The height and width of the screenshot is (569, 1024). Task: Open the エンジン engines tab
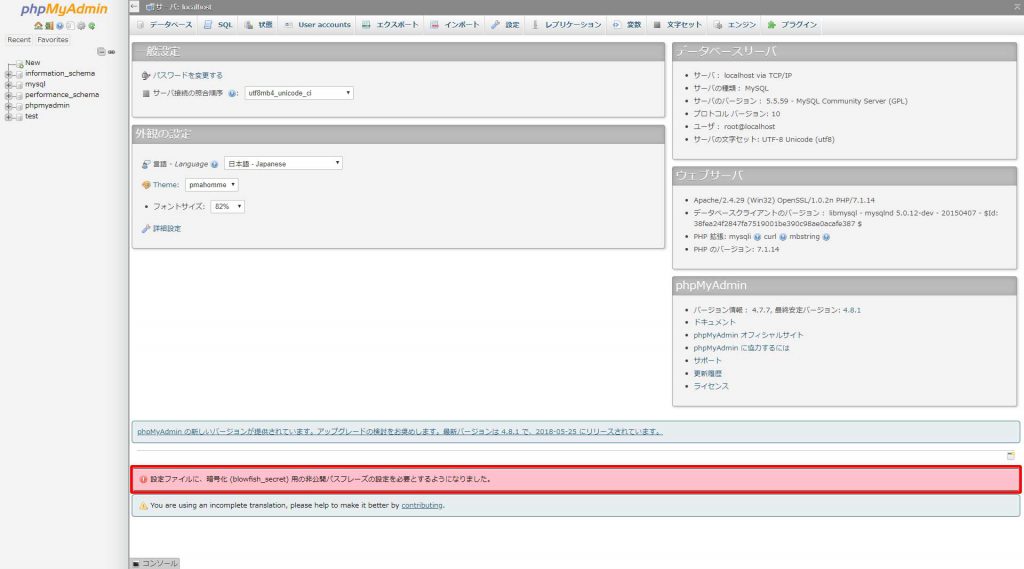(735, 25)
